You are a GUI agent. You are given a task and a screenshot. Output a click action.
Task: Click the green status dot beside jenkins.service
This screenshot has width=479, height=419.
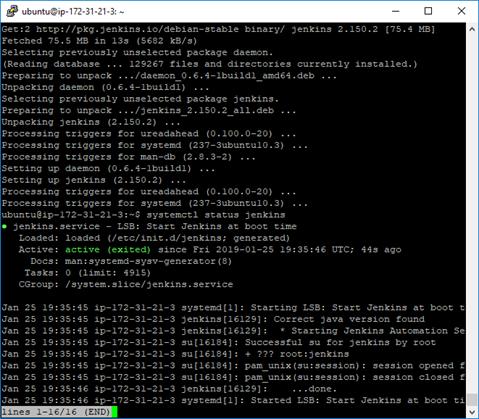4,227
